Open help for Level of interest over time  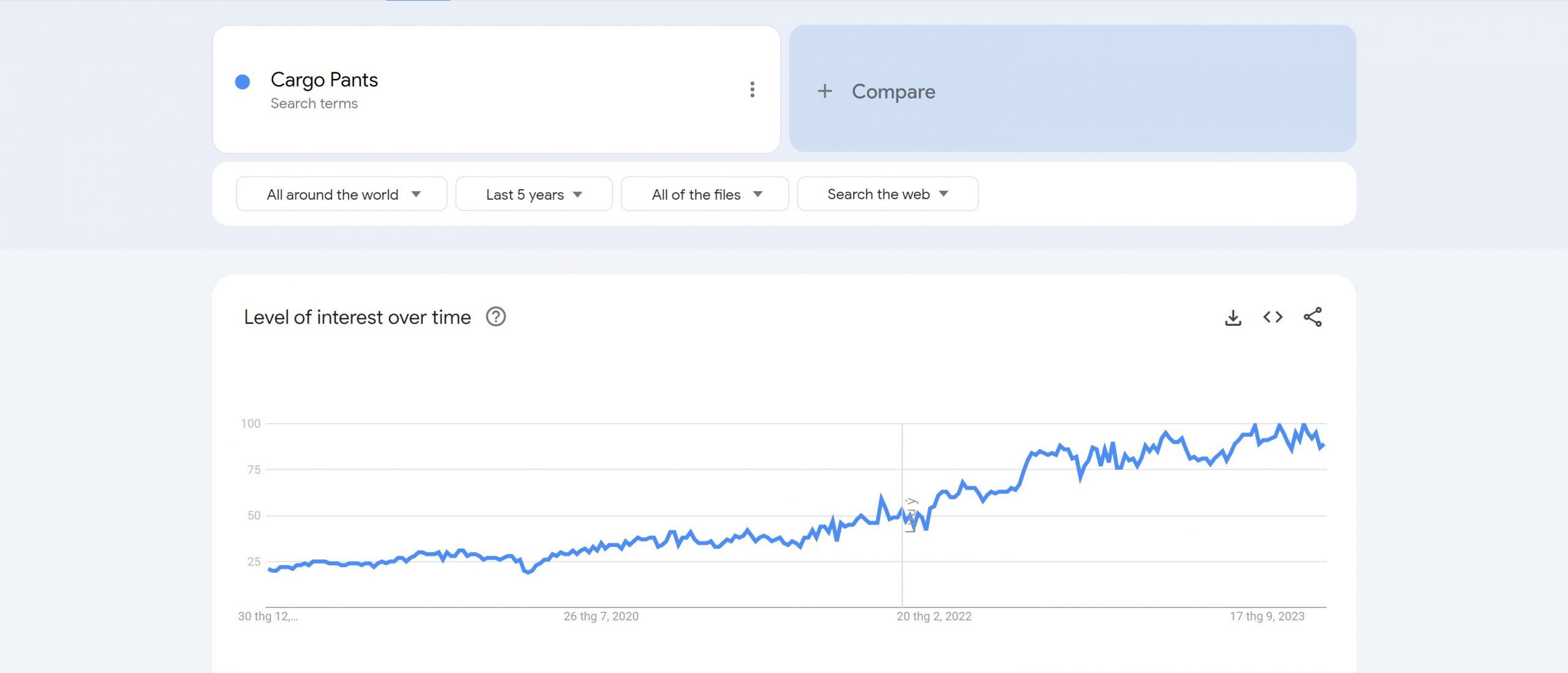[496, 317]
